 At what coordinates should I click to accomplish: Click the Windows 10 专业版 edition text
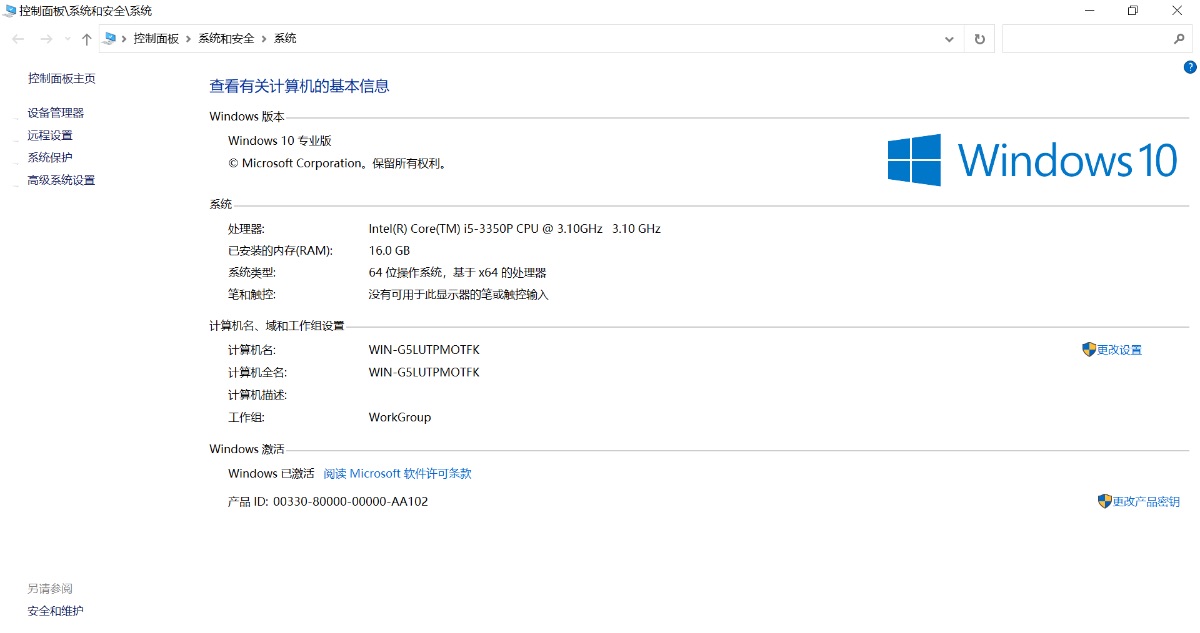[x=280, y=141]
